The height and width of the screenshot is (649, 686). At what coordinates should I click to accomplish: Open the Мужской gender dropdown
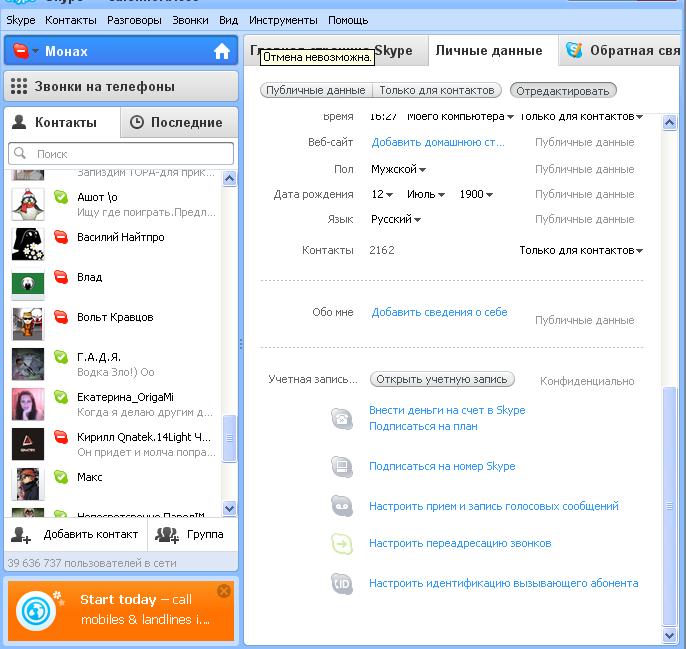(398, 169)
